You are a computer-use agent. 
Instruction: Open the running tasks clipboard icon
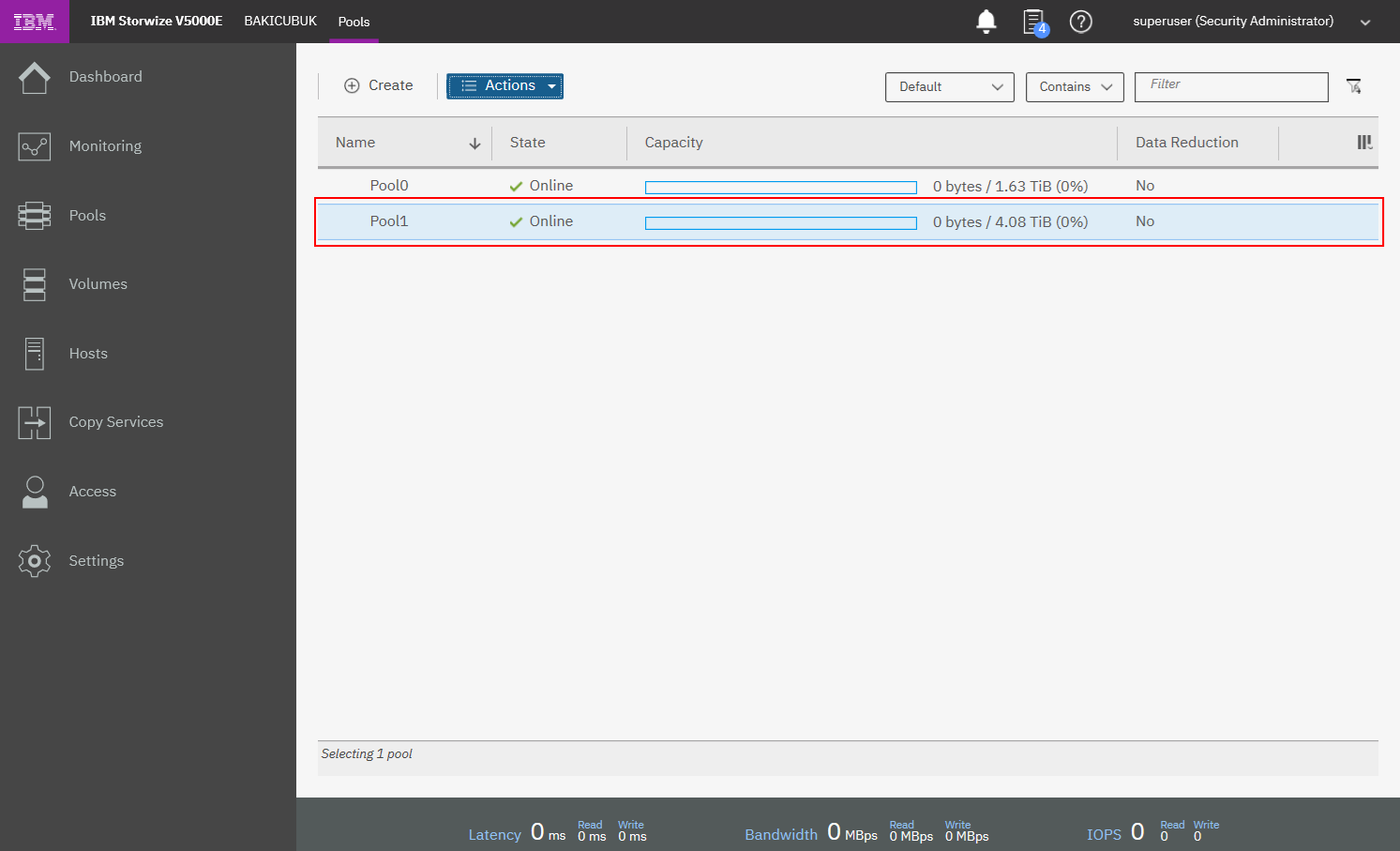point(1034,22)
